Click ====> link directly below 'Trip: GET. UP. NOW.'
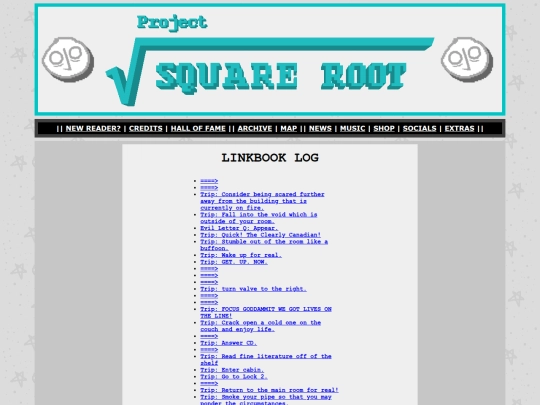This screenshot has height=405, width=540. point(209,269)
